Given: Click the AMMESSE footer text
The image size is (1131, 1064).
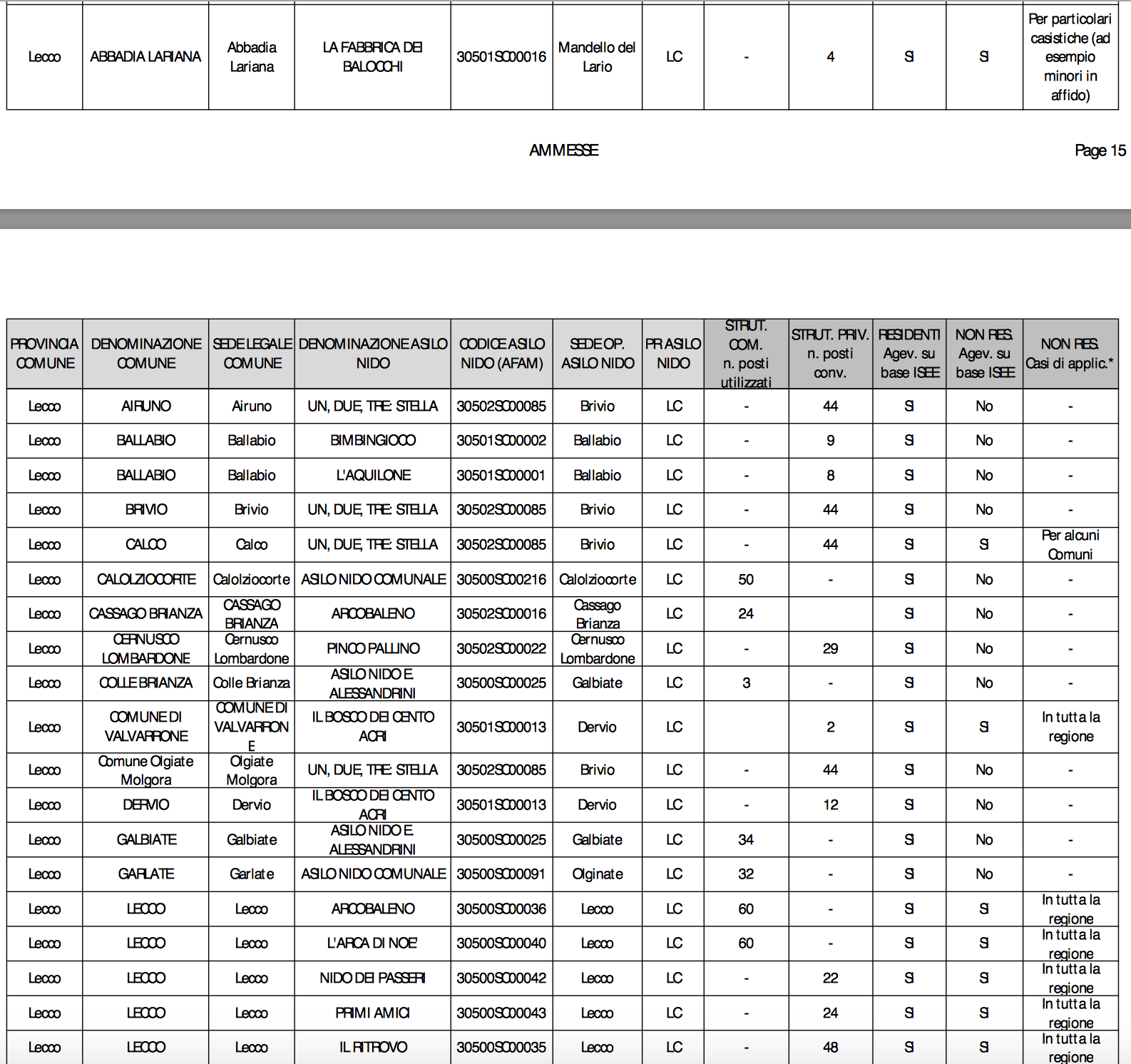Looking at the screenshot, I should (x=563, y=150).
